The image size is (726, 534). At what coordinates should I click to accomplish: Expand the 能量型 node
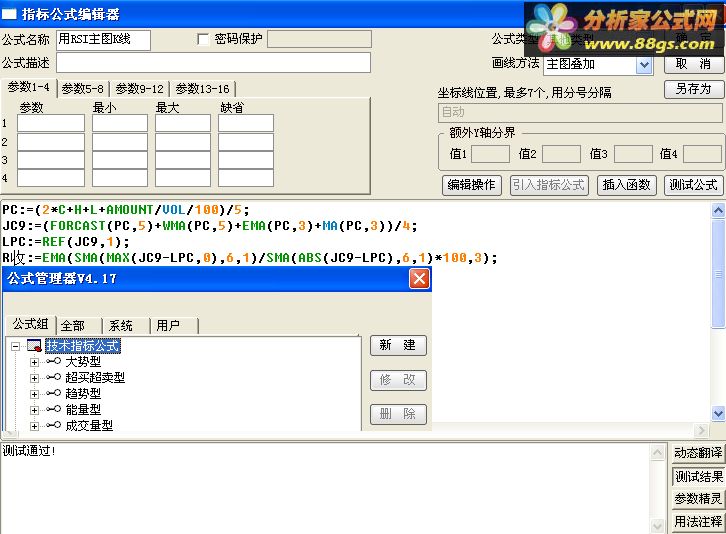(x=34, y=410)
